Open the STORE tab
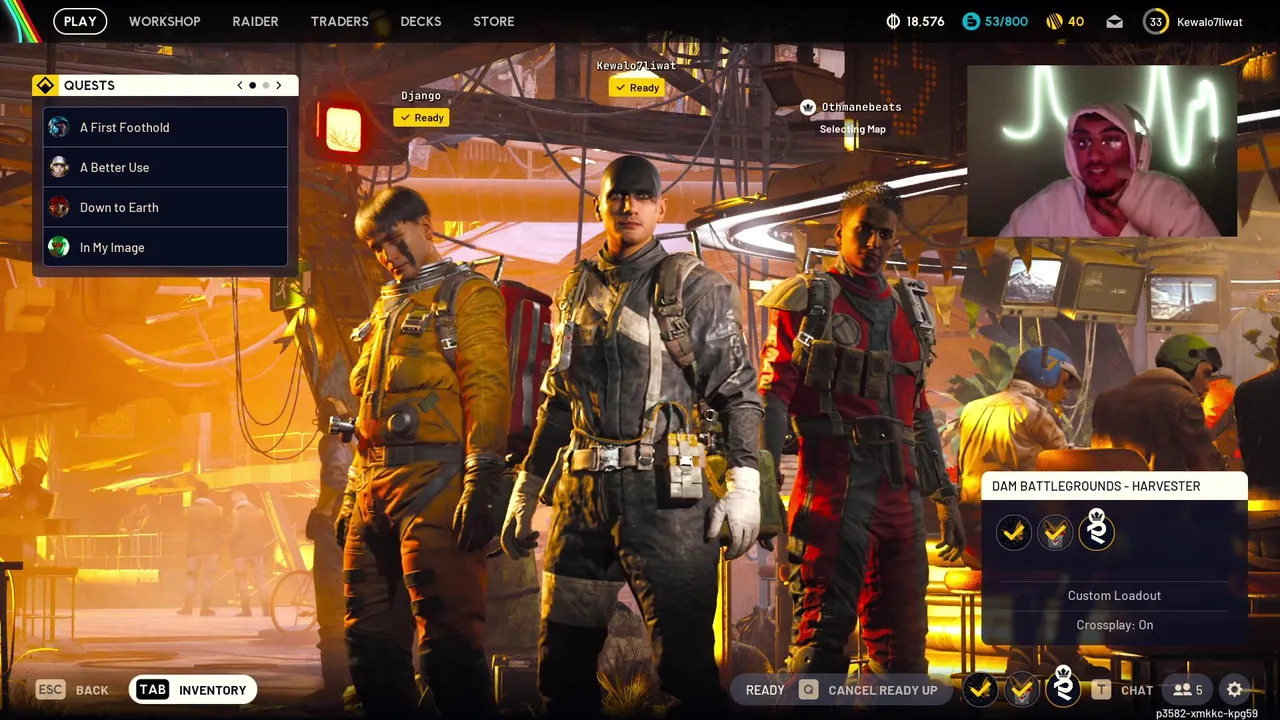The height and width of the screenshot is (720, 1280). (493, 21)
